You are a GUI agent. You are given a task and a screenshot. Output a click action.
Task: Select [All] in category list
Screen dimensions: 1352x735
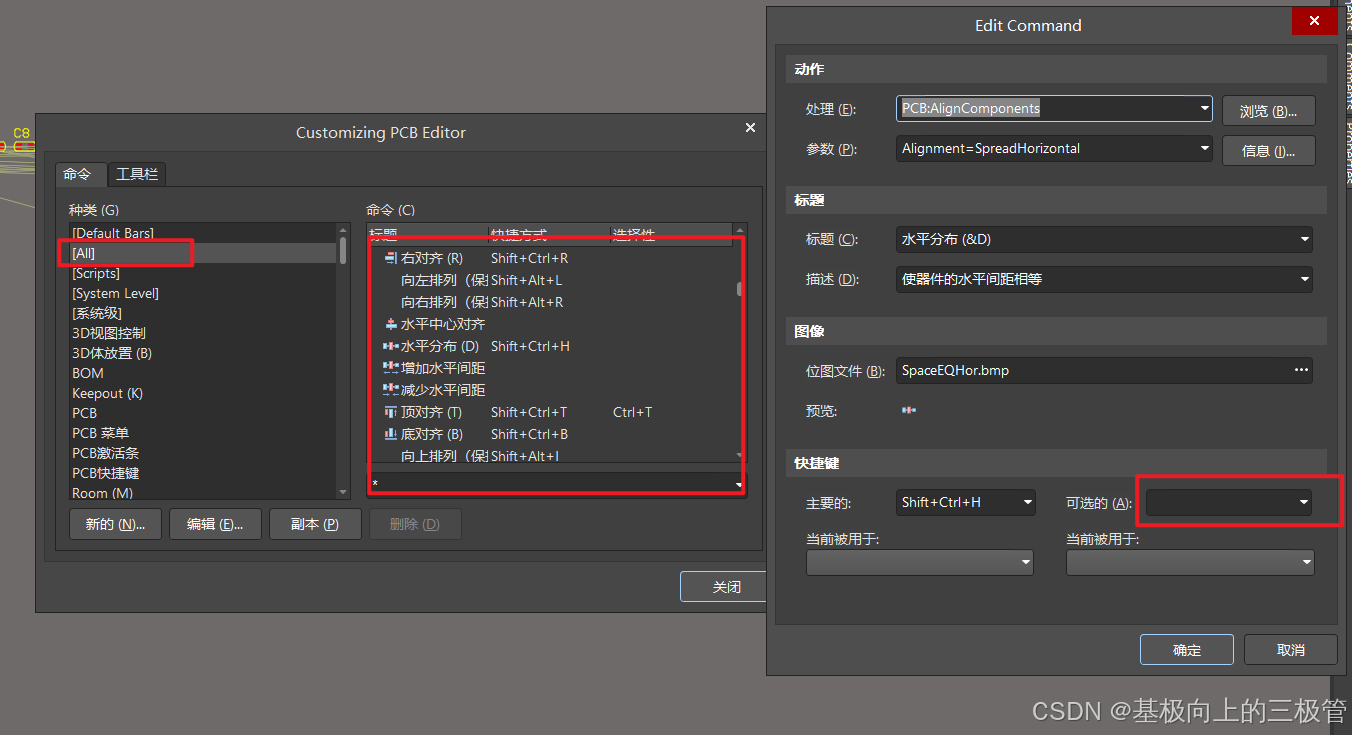pyautogui.click(x=203, y=253)
